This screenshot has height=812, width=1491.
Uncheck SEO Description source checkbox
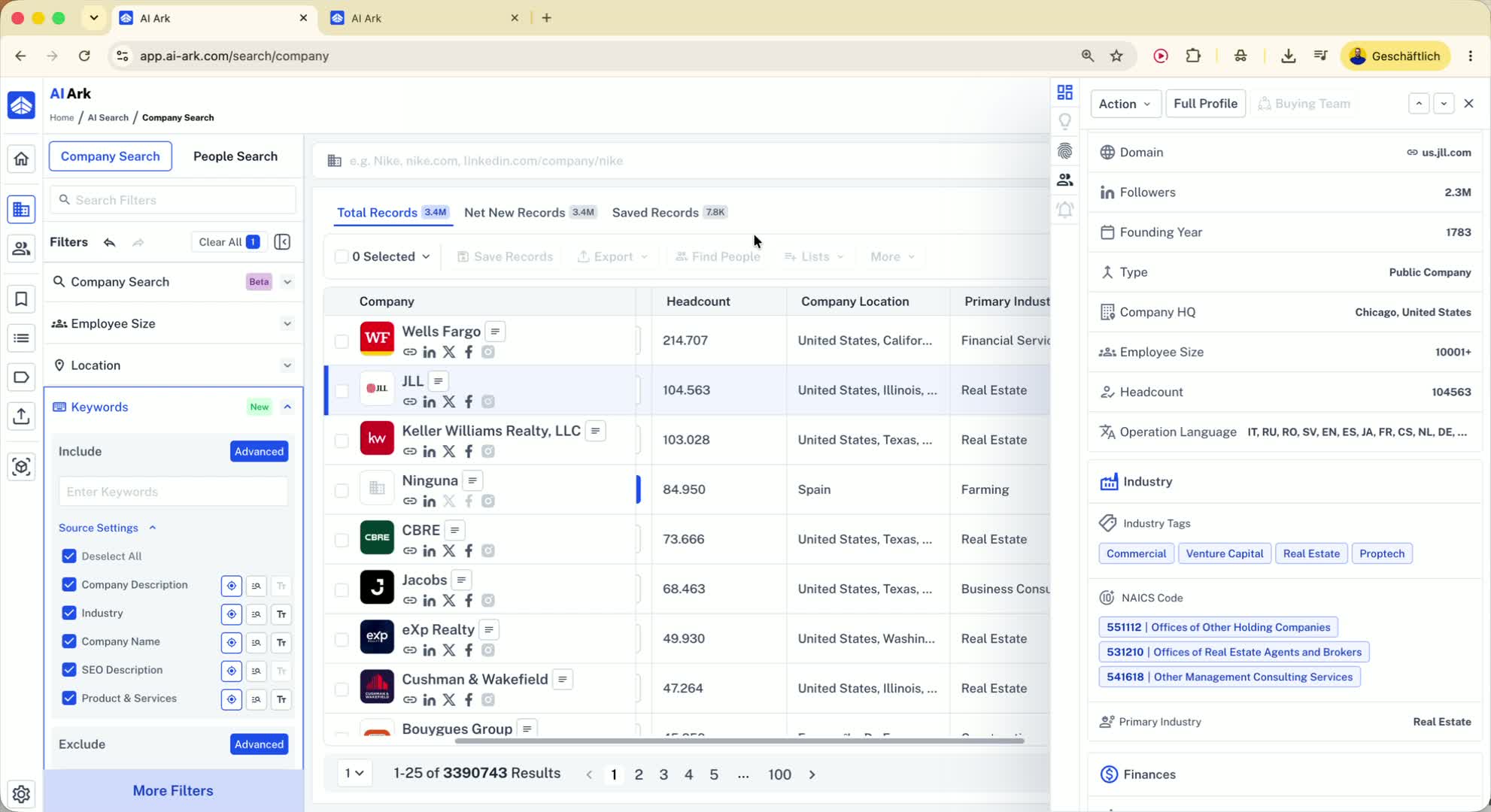(69, 670)
